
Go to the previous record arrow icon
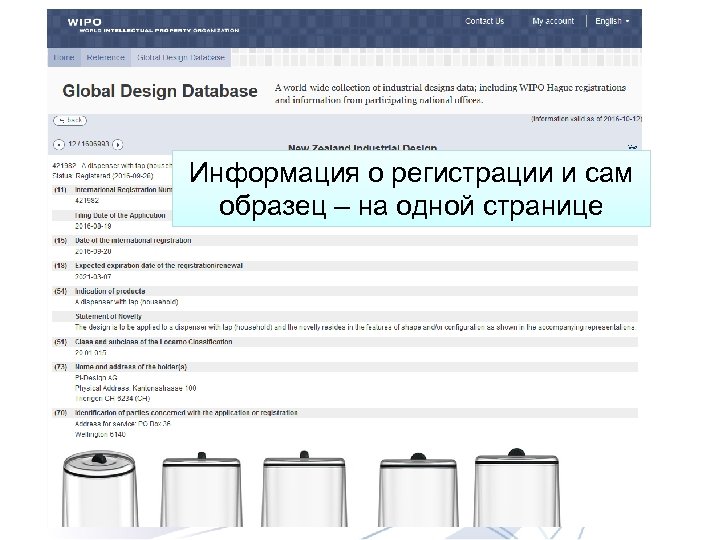[59, 145]
